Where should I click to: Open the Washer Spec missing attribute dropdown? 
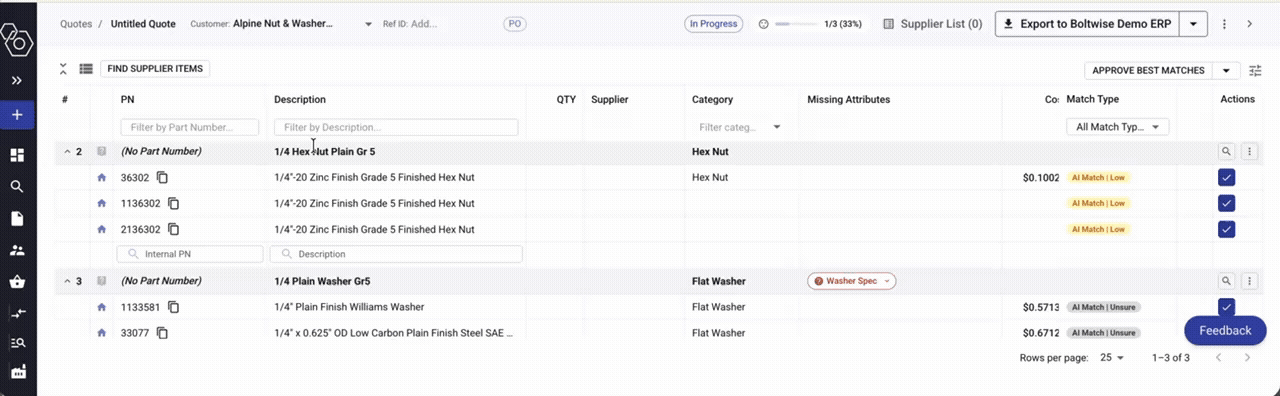851,281
